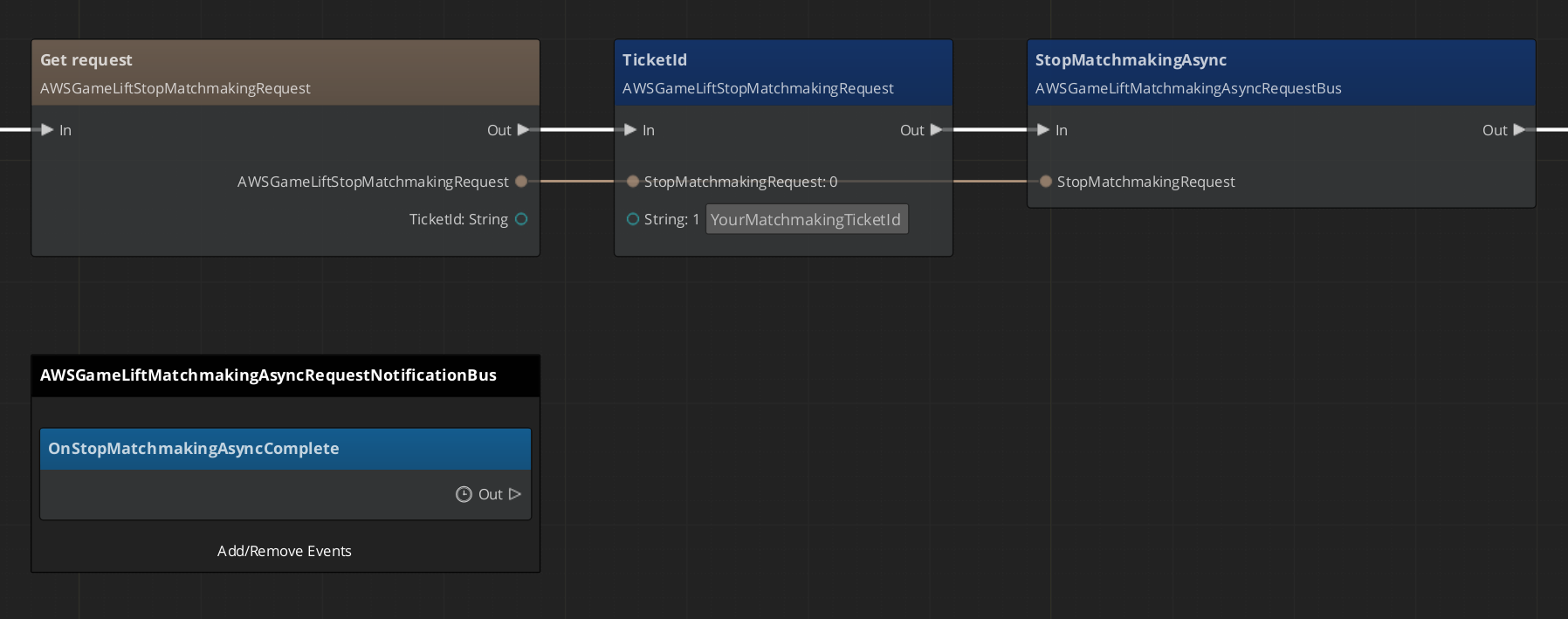The height and width of the screenshot is (619, 1568).
Task: Click the String: 1 input pin
Action: coord(633,219)
